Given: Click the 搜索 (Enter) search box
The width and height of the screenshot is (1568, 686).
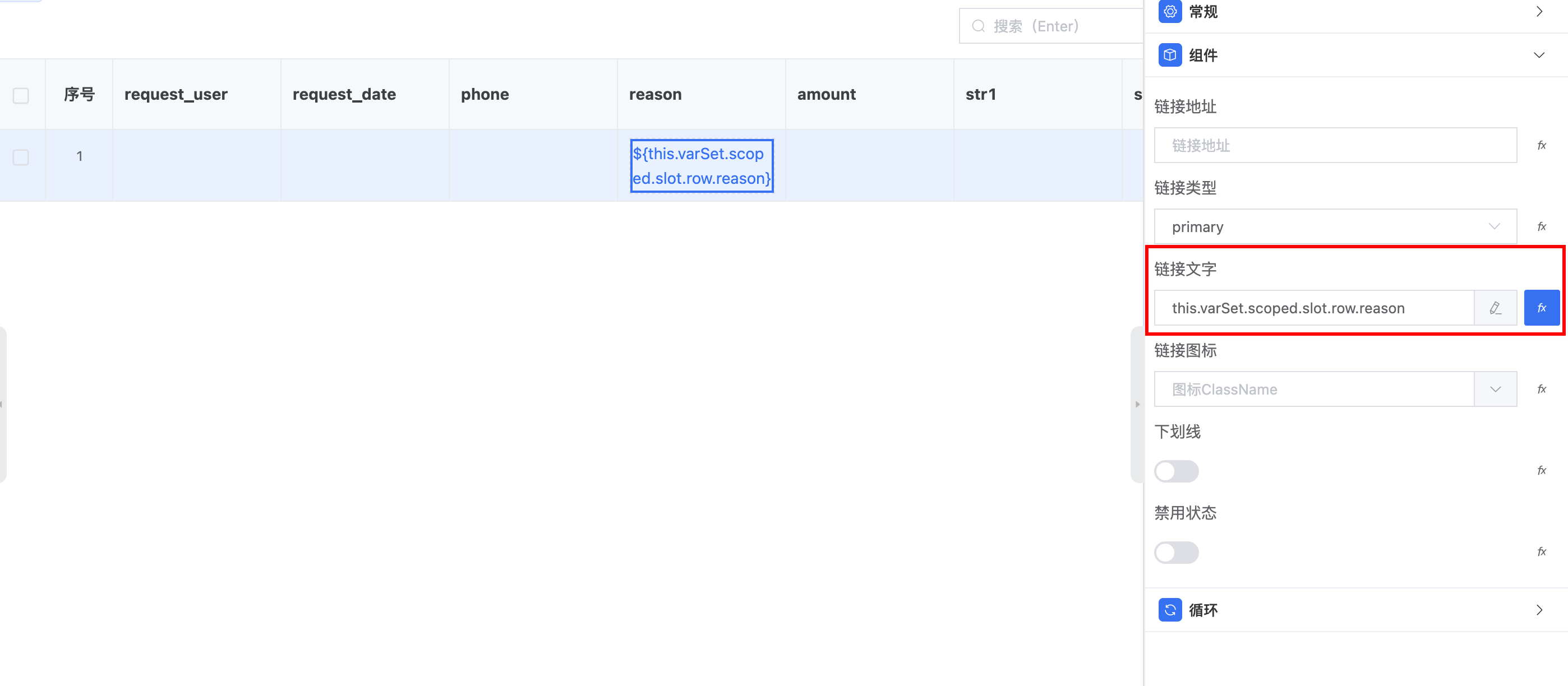Looking at the screenshot, I should coord(1051,26).
